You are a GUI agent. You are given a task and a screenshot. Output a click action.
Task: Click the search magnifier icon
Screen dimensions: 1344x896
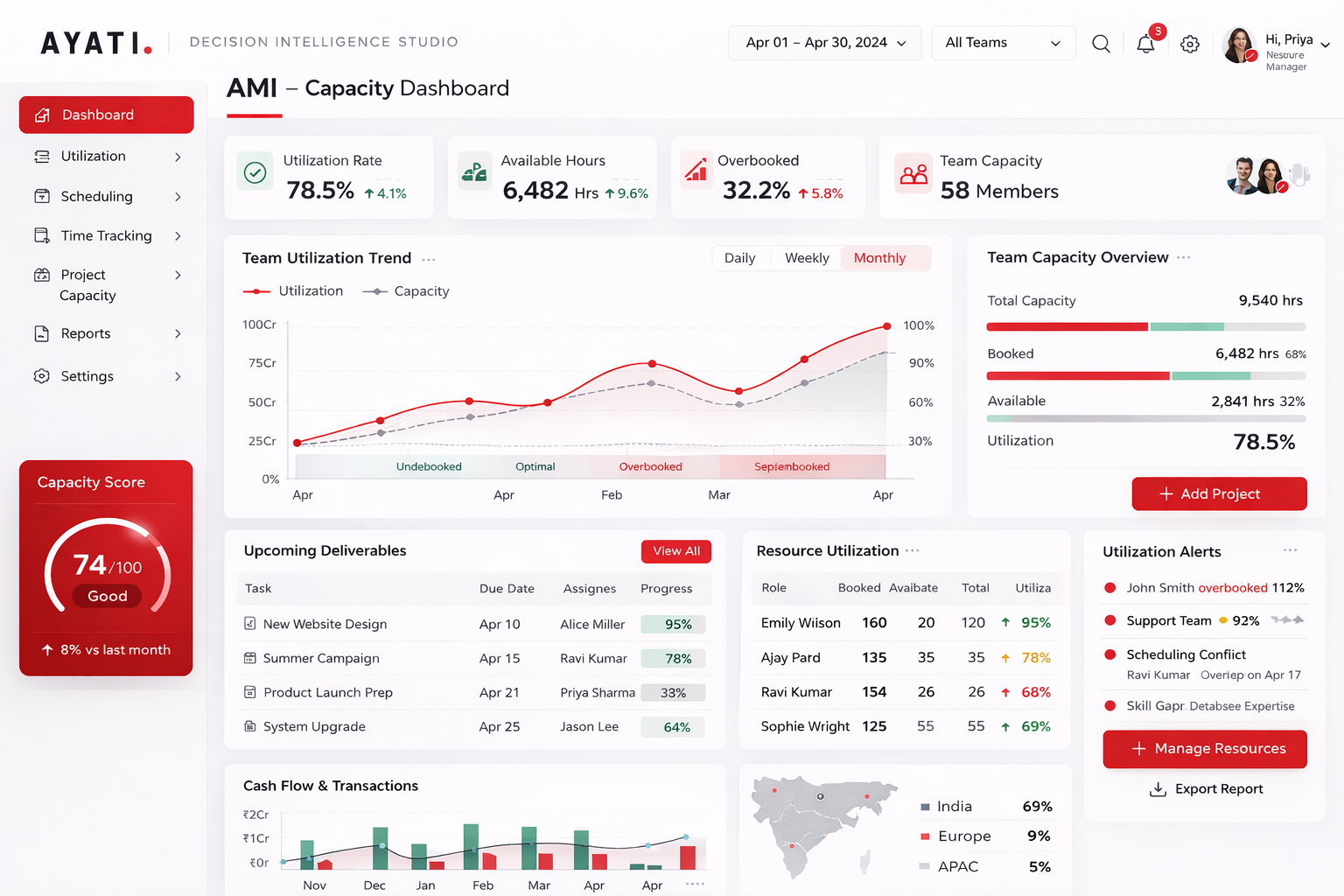[1101, 44]
